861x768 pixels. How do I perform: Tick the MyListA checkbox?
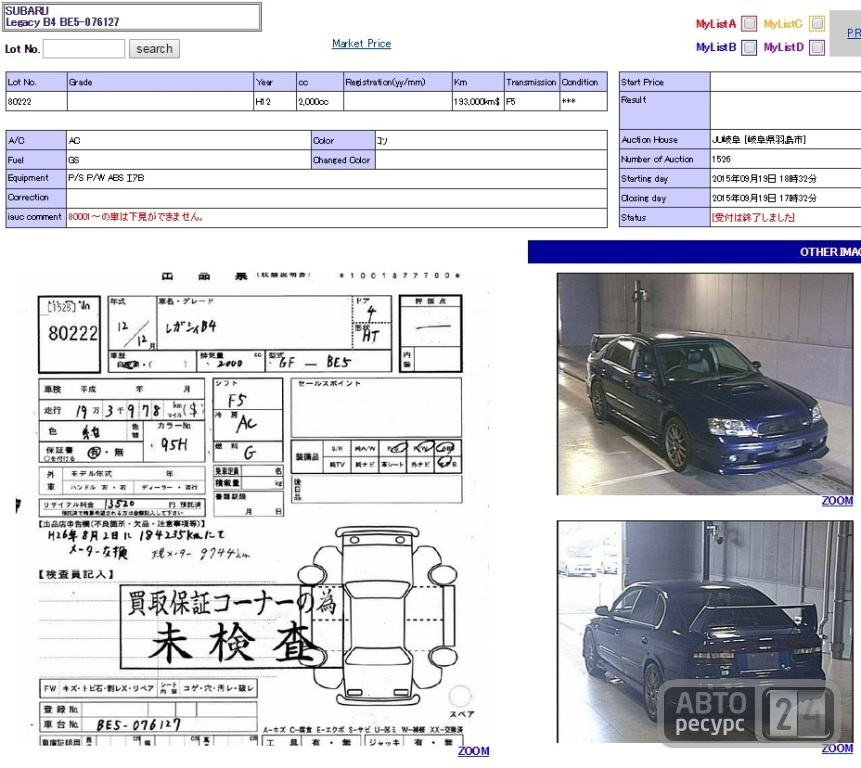coord(748,24)
